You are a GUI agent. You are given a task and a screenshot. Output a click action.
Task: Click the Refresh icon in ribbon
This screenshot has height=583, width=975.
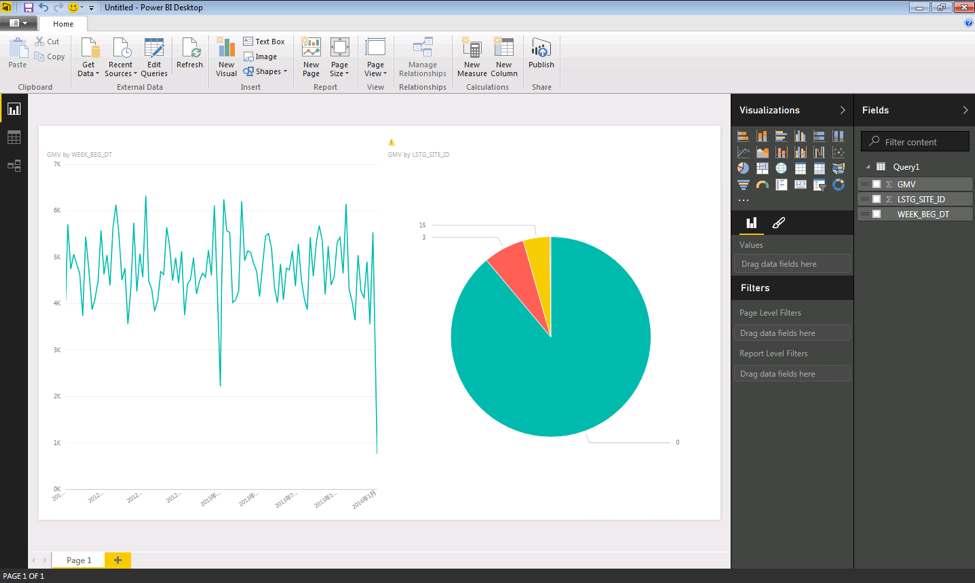coord(189,54)
